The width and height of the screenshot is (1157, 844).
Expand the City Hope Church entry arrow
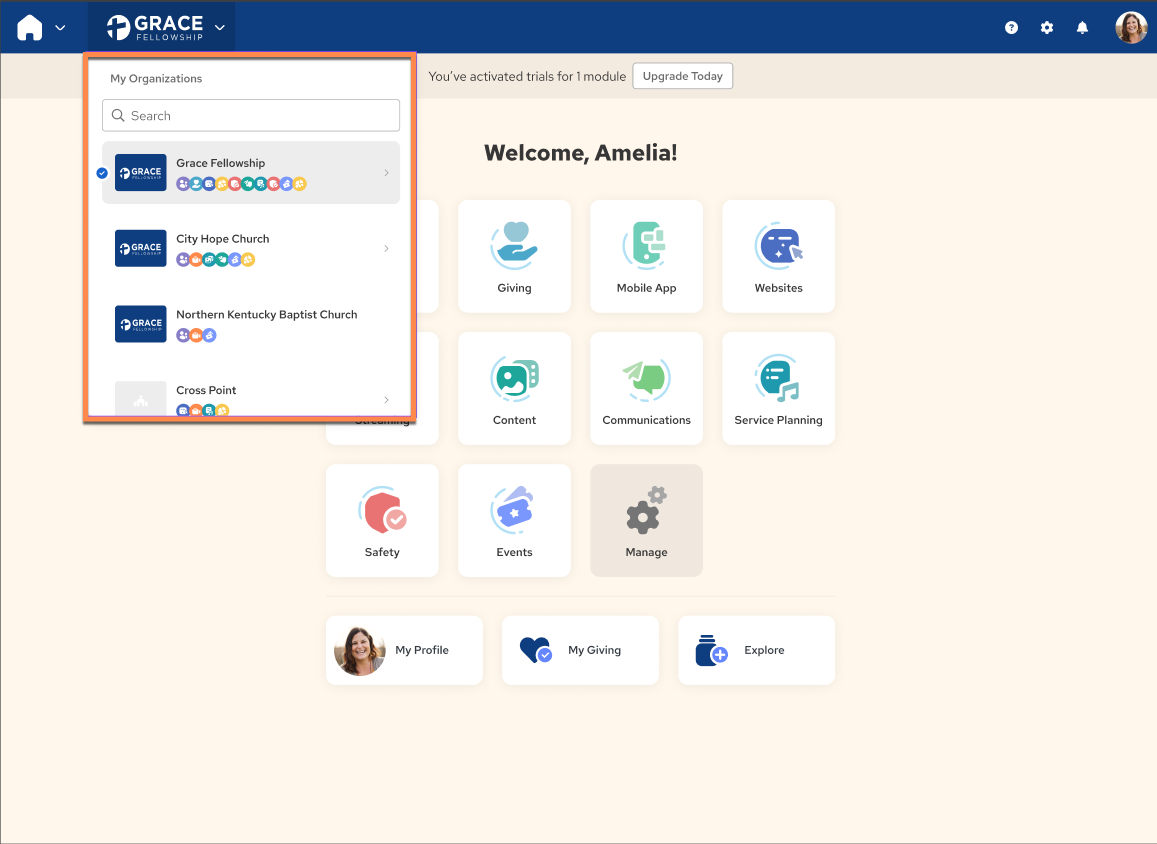(x=386, y=248)
